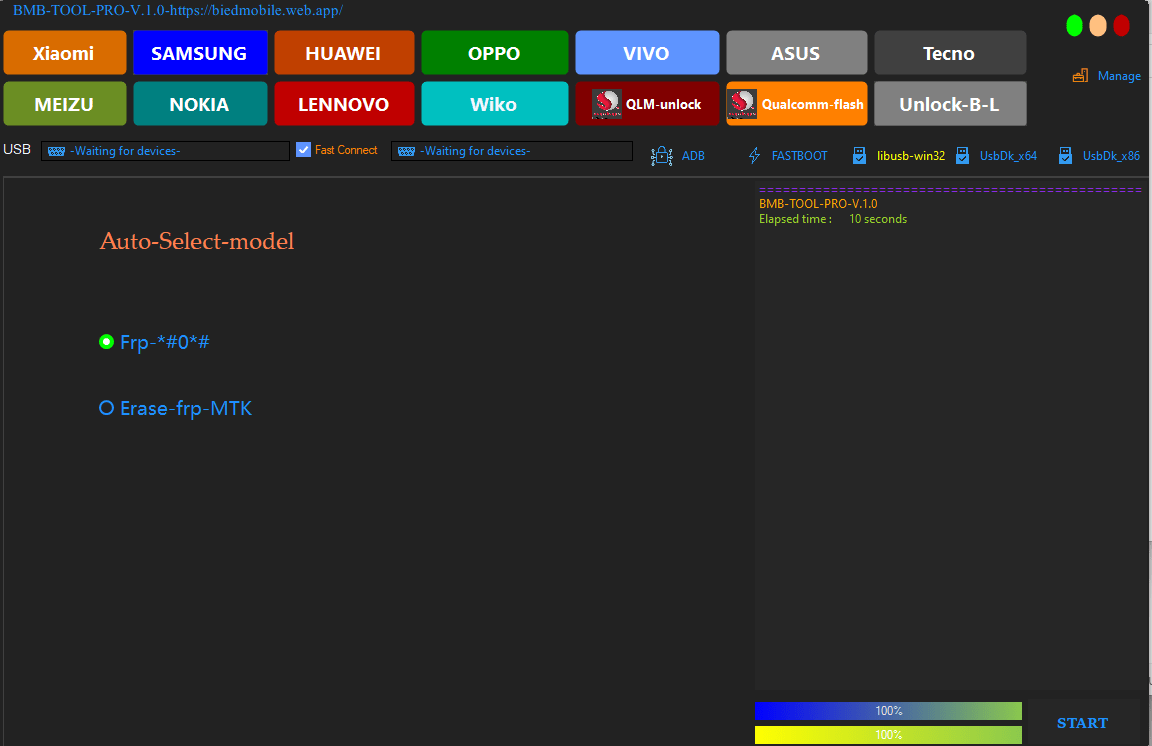The height and width of the screenshot is (746, 1152).
Task: Click the green window control dot
Action: pos(1074,26)
